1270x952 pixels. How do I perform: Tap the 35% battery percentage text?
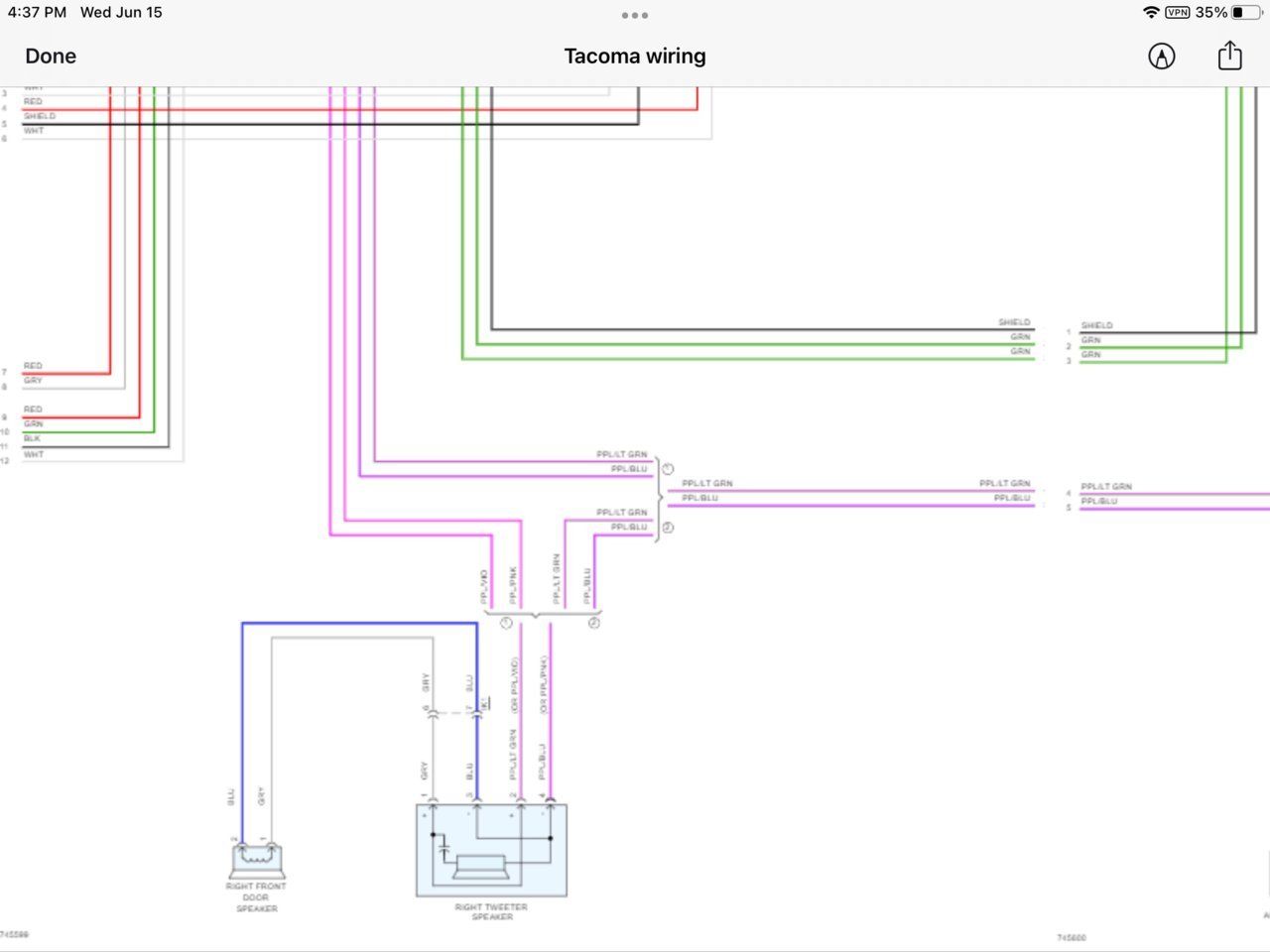click(1211, 12)
